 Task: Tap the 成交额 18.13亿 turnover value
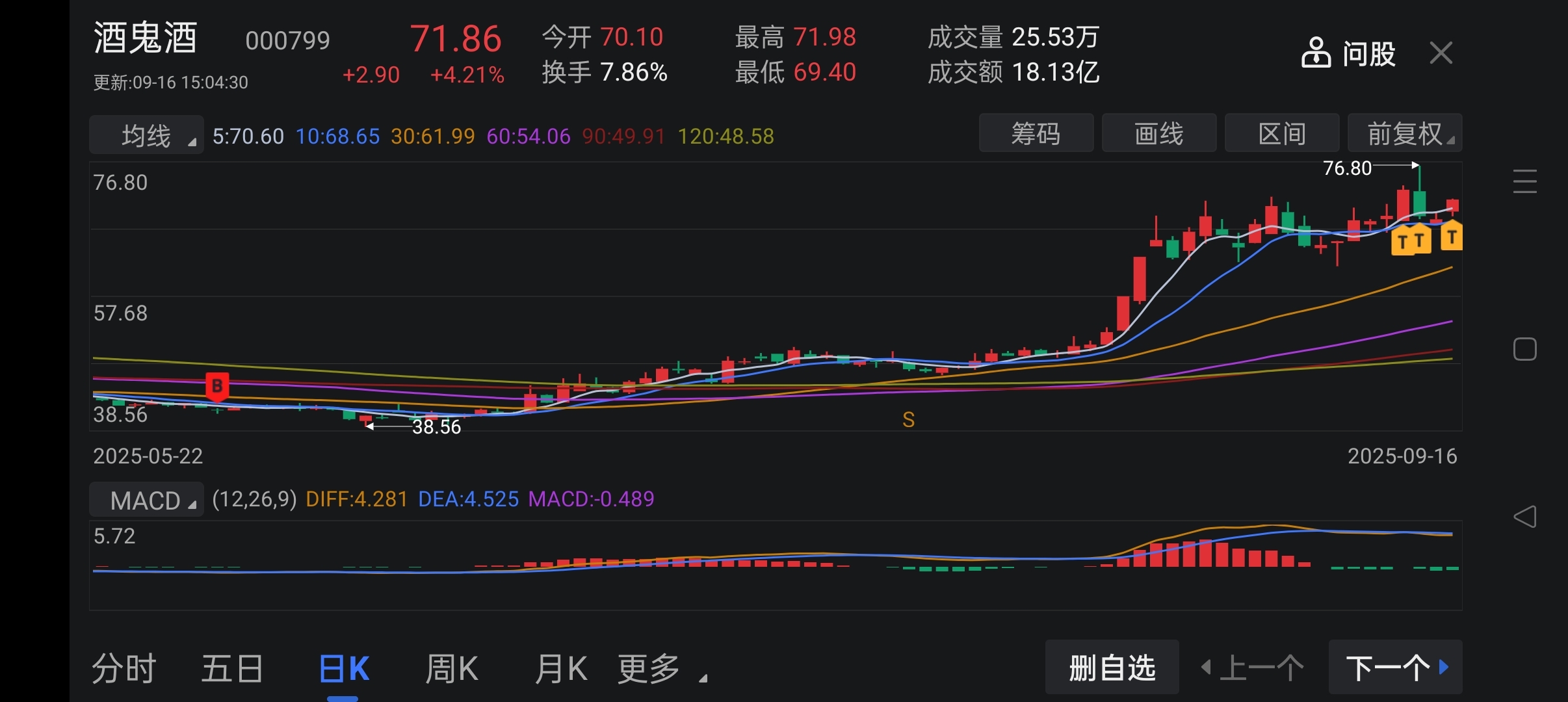1013,72
